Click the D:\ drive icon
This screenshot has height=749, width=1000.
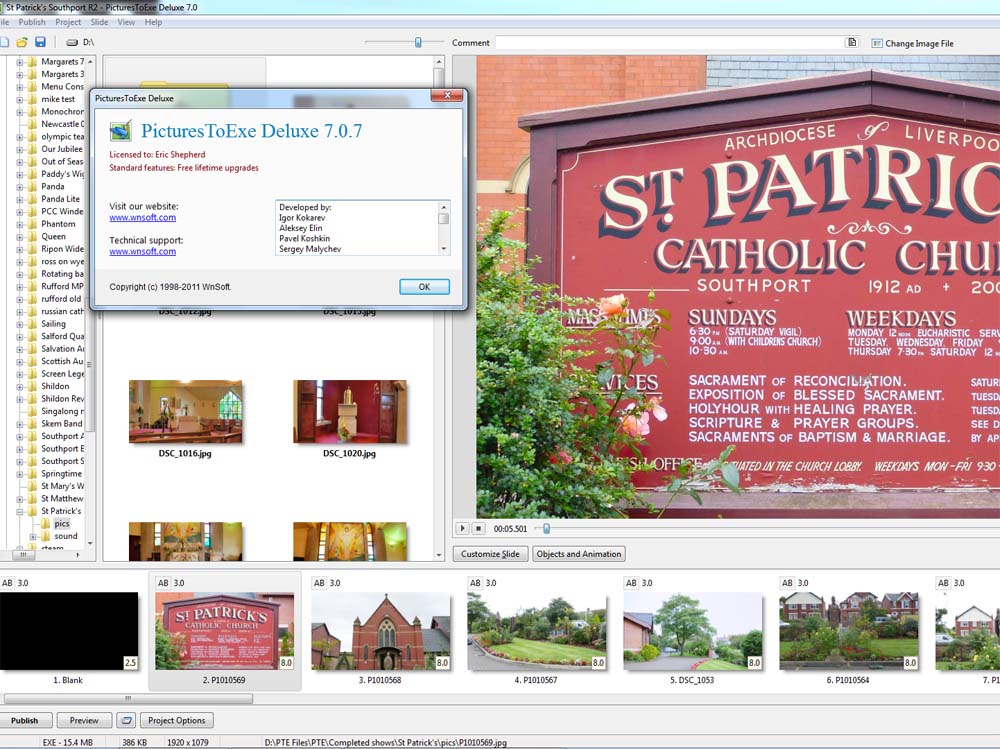click(72, 43)
